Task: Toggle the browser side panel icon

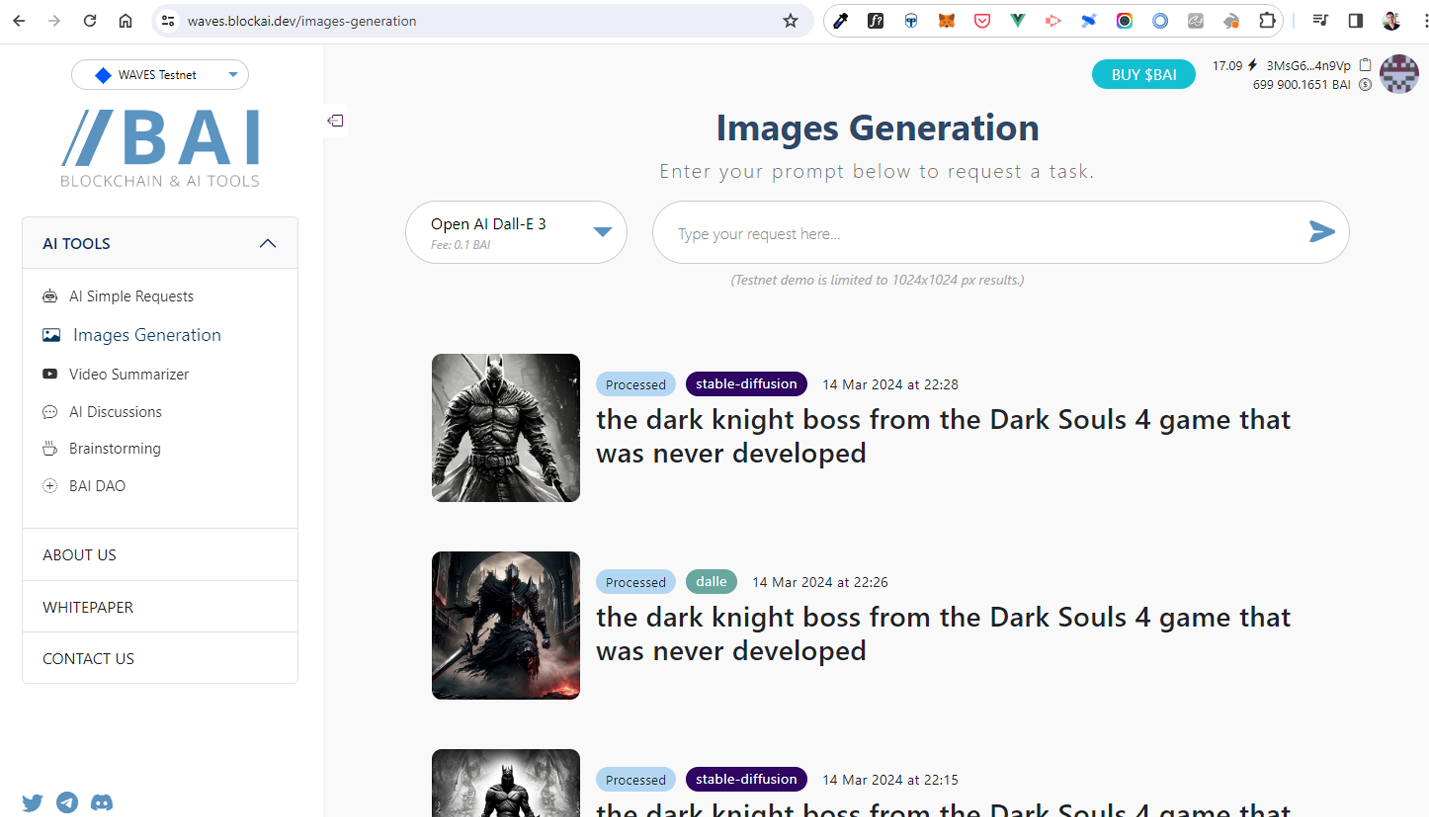Action: pyautogui.click(x=1356, y=21)
